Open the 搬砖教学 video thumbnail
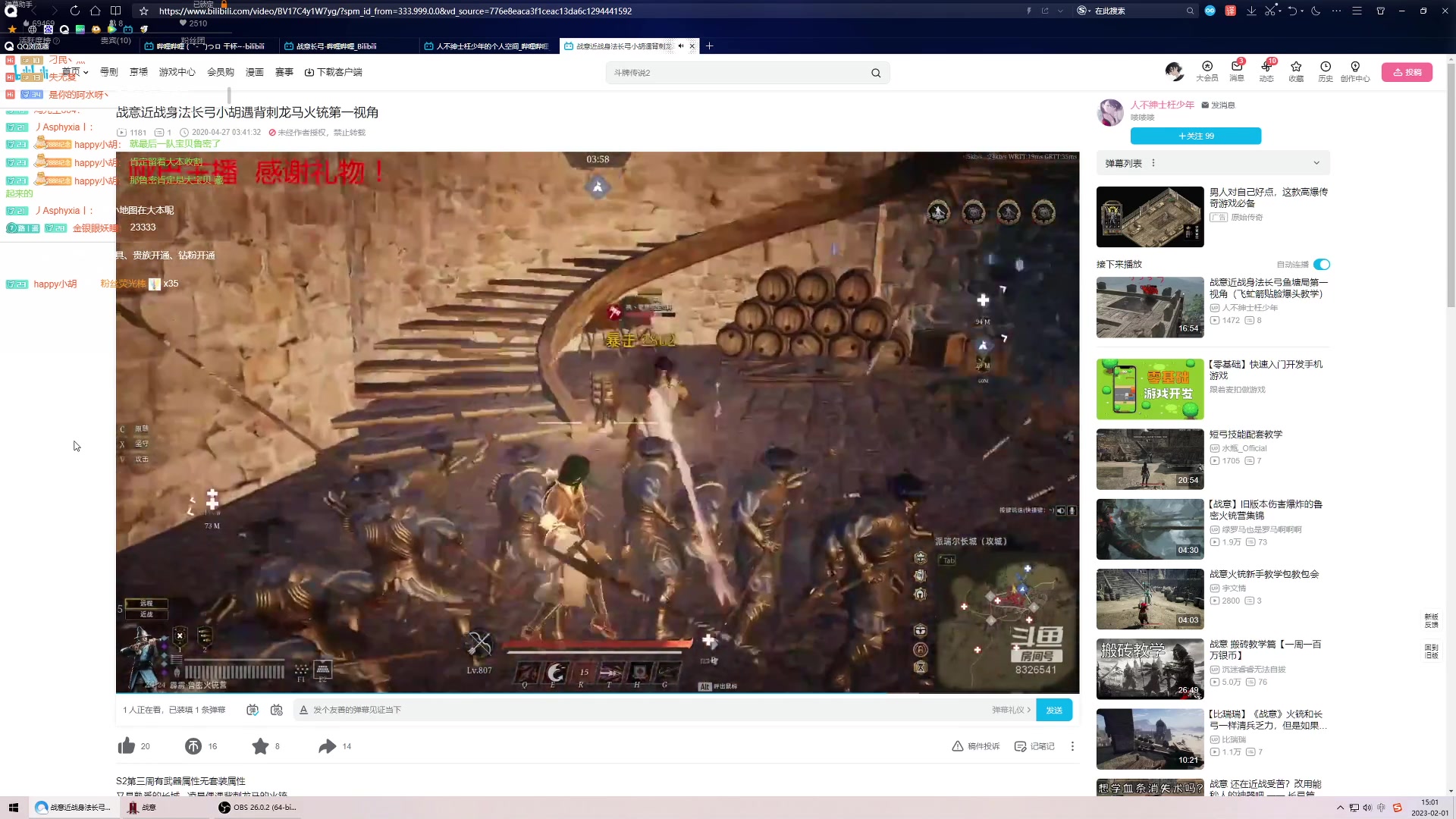The image size is (1456, 819). 1150,669
